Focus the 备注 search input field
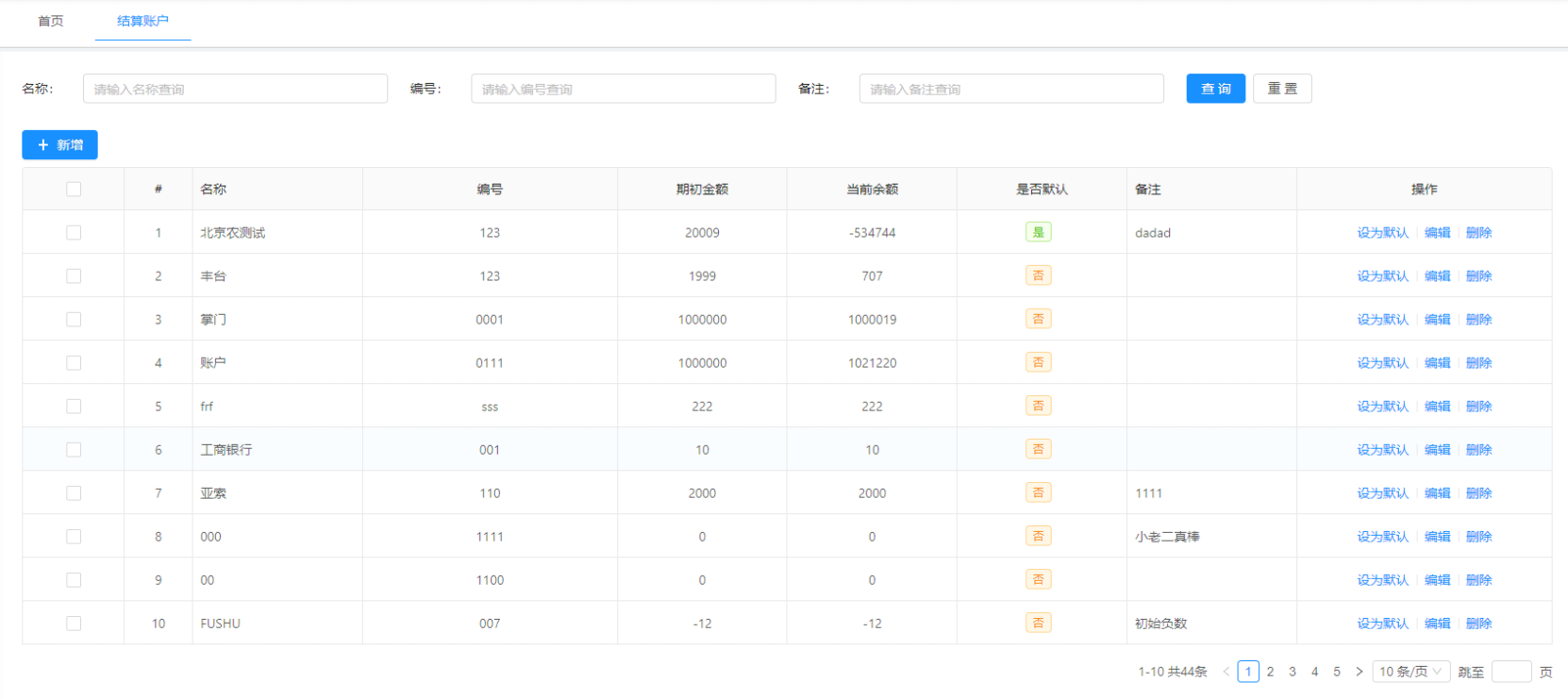The height and width of the screenshot is (699, 1568). click(x=1011, y=89)
